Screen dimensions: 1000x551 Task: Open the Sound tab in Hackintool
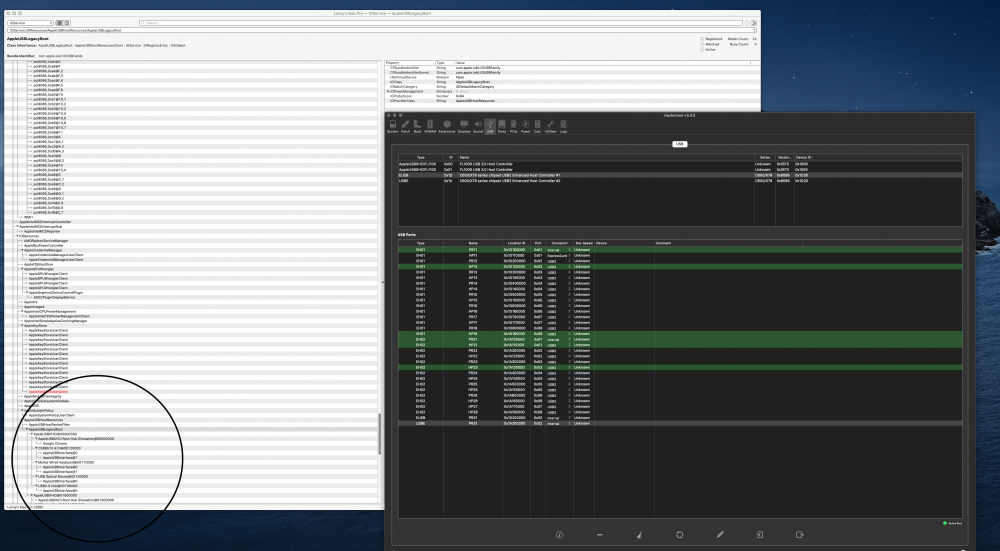point(478,126)
